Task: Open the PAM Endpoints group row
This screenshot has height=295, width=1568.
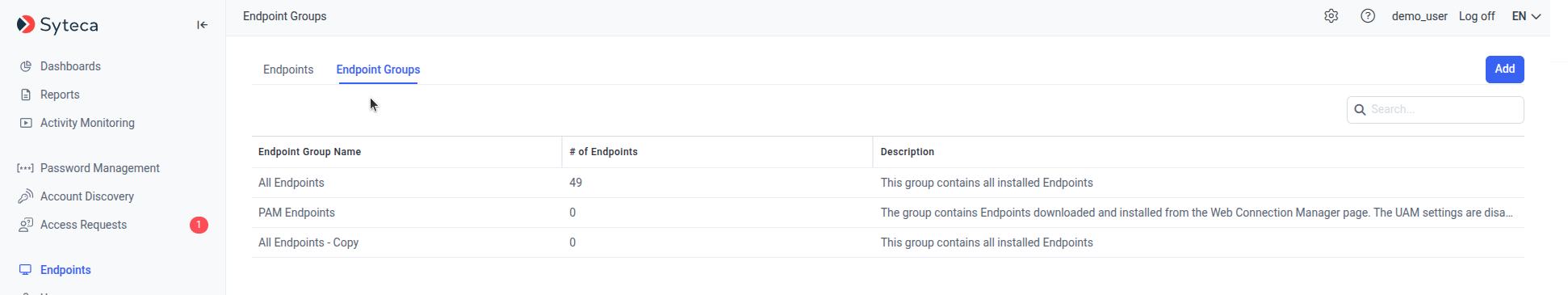Action: click(x=888, y=213)
